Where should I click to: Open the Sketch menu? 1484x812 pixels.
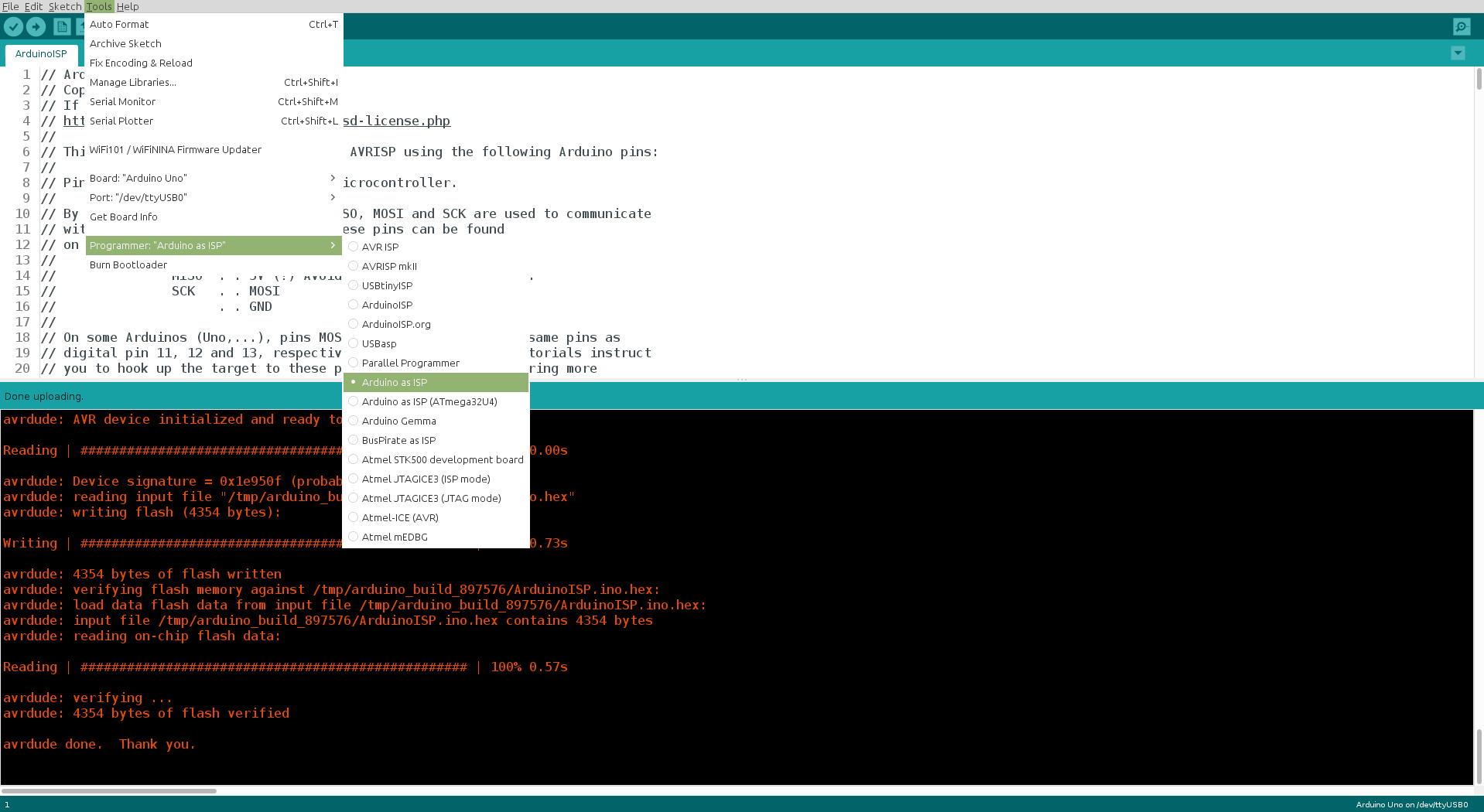tap(65, 6)
